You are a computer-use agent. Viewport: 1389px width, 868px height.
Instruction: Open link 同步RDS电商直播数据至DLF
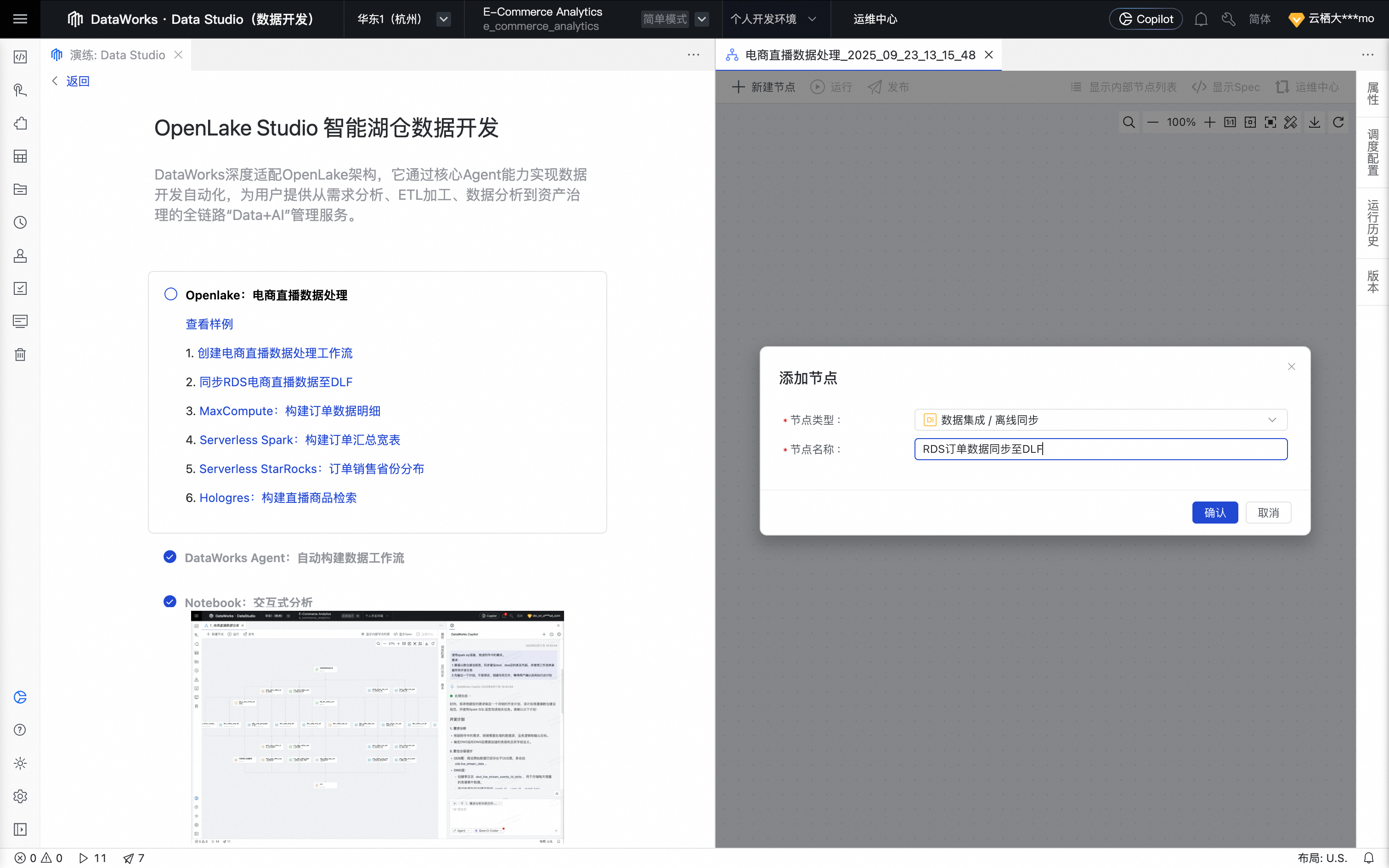(276, 382)
